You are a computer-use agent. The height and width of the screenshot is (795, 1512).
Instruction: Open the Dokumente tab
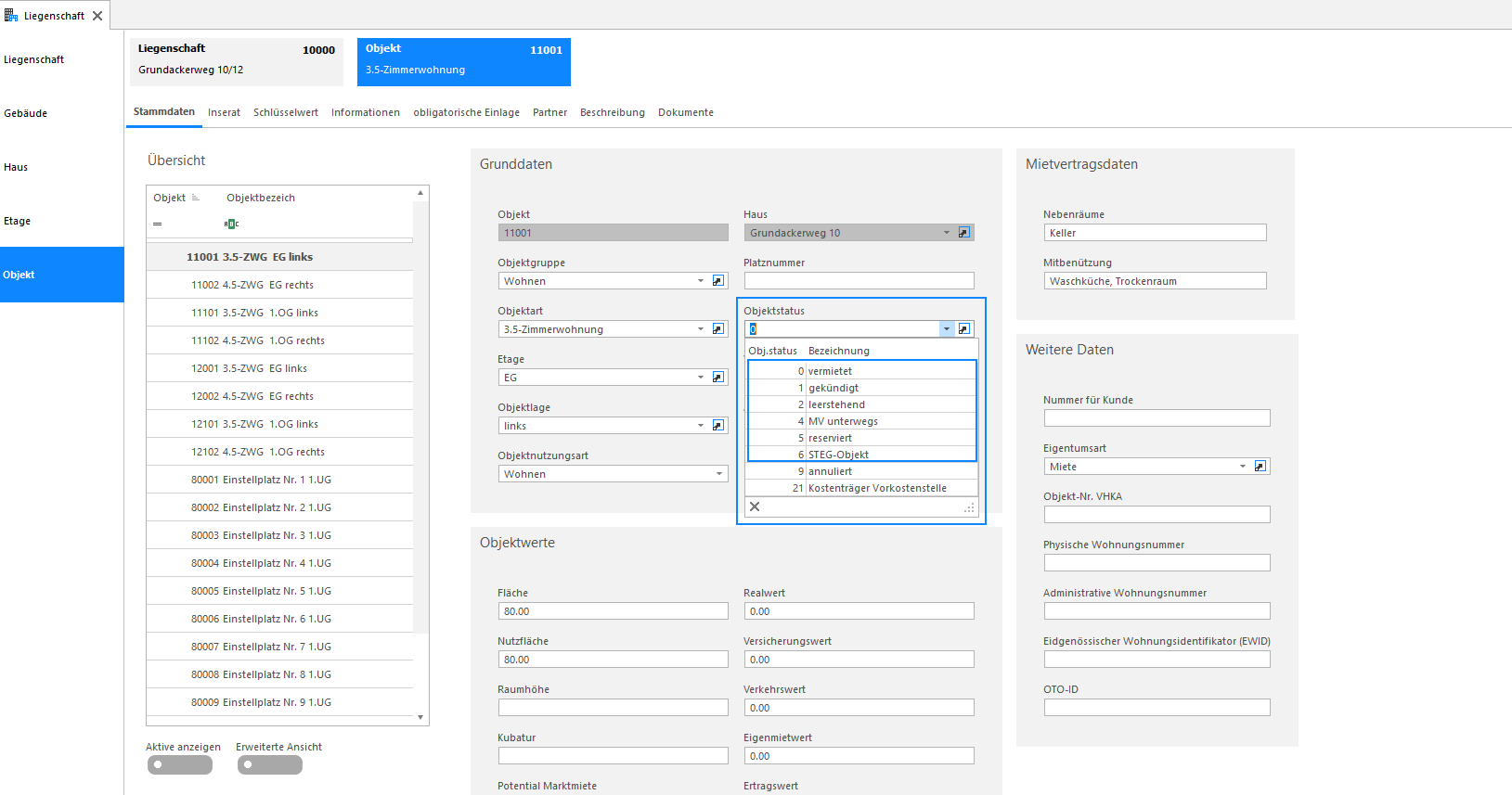point(686,112)
